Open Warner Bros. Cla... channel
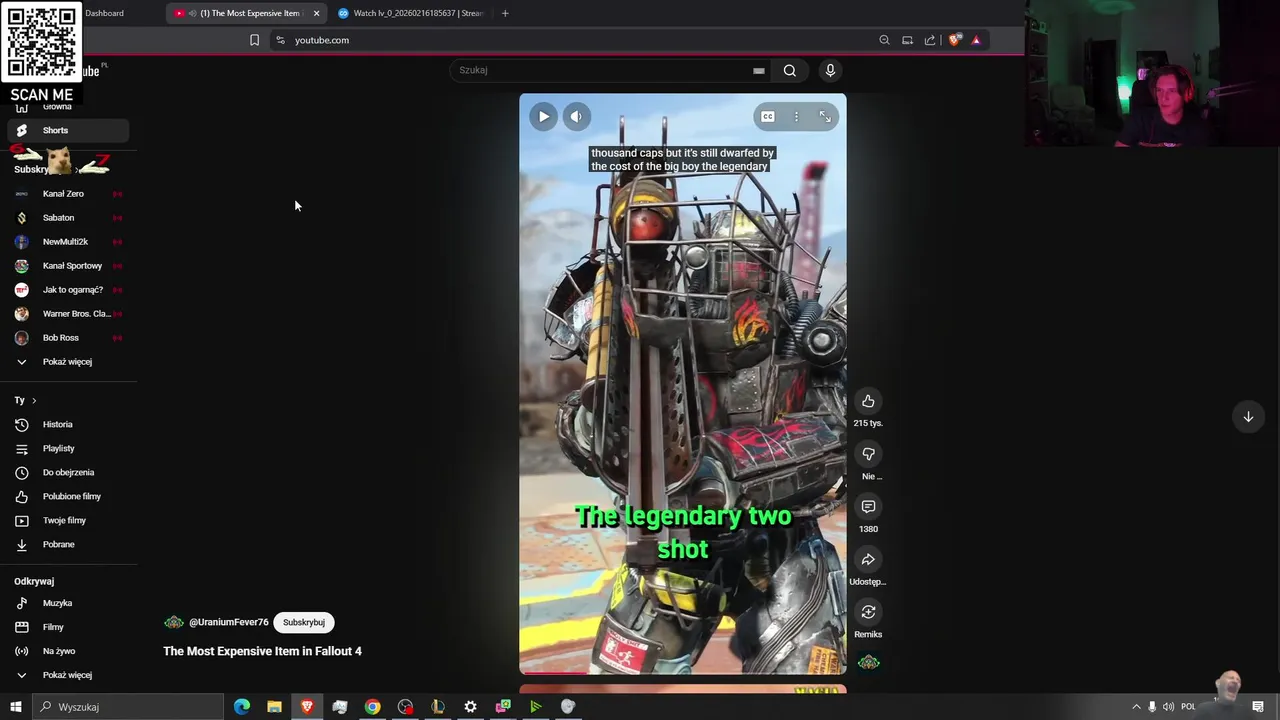The image size is (1280, 720). pyautogui.click(x=68, y=314)
